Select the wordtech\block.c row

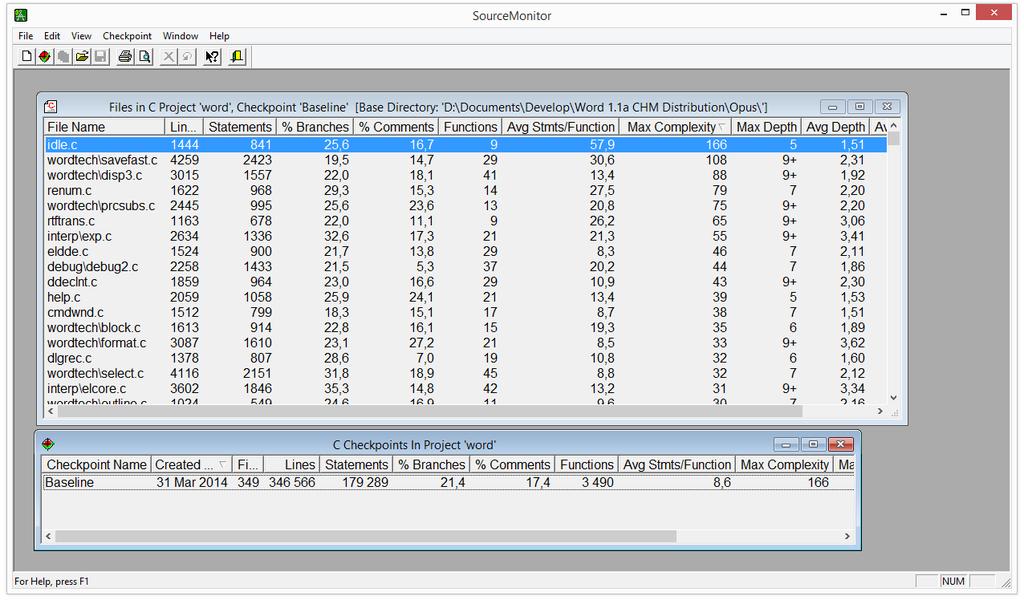tap(466, 327)
